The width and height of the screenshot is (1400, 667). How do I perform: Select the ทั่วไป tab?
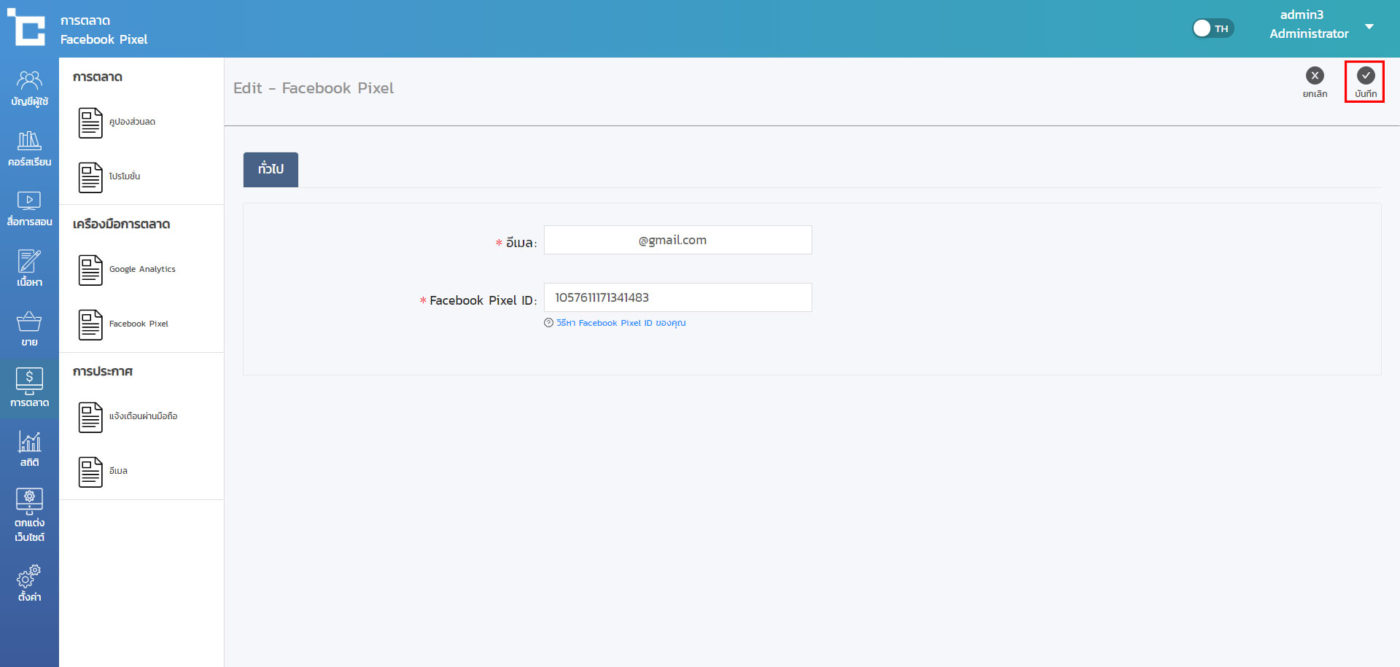coord(271,169)
